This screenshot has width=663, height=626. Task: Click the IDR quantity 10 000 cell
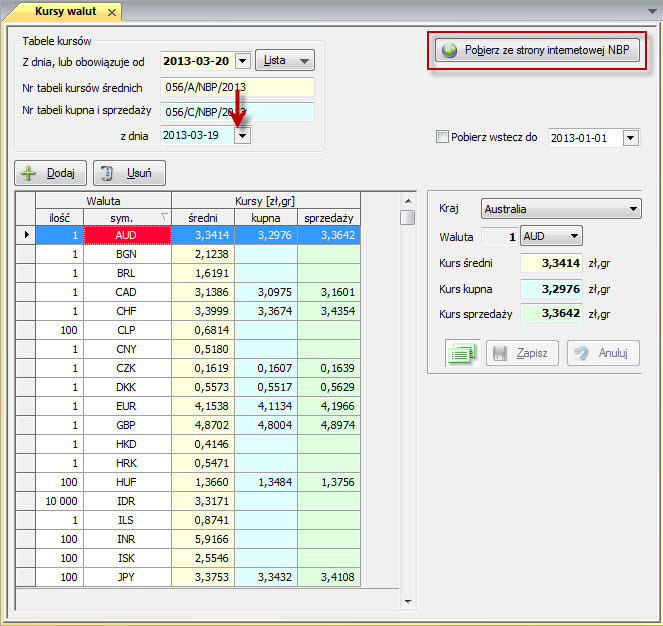coord(60,501)
